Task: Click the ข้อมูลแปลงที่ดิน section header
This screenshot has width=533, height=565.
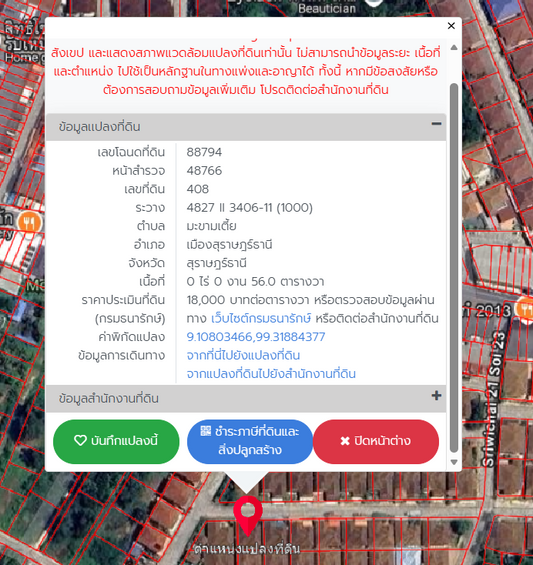Action: (246, 127)
